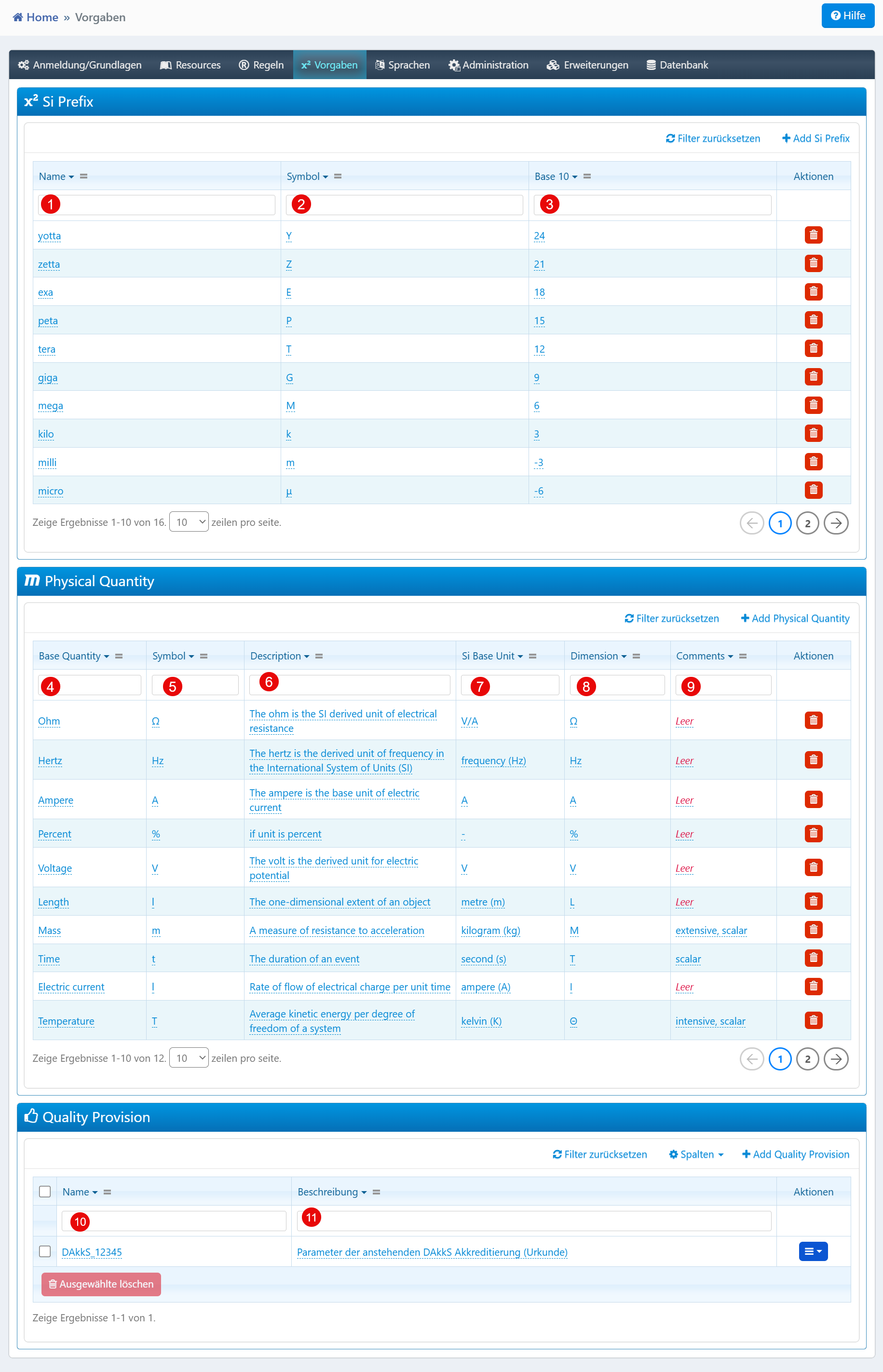Image resolution: width=883 pixels, height=1372 pixels.
Task: Delete the Ohm physical quantity
Action: click(x=813, y=720)
